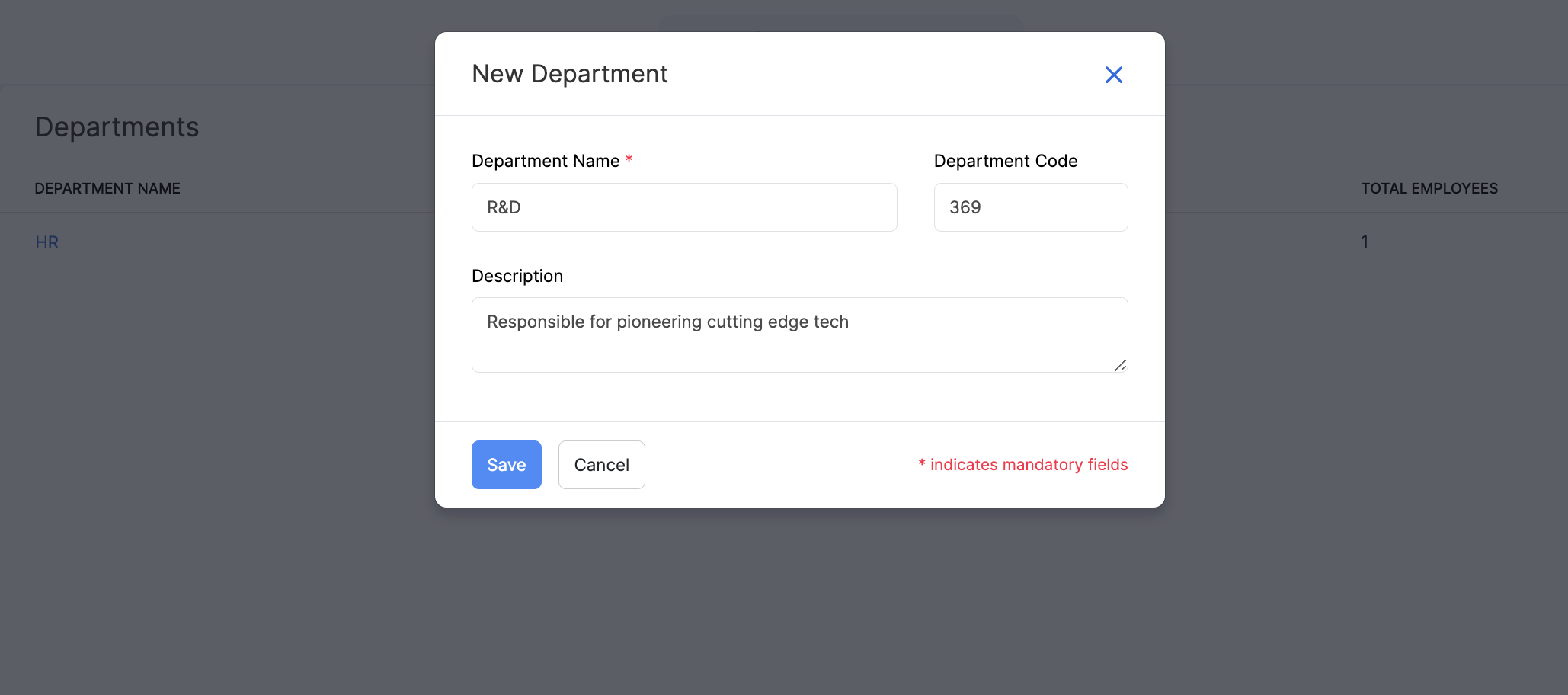Click the Description field label
The width and height of the screenshot is (1568, 695).
click(x=517, y=276)
